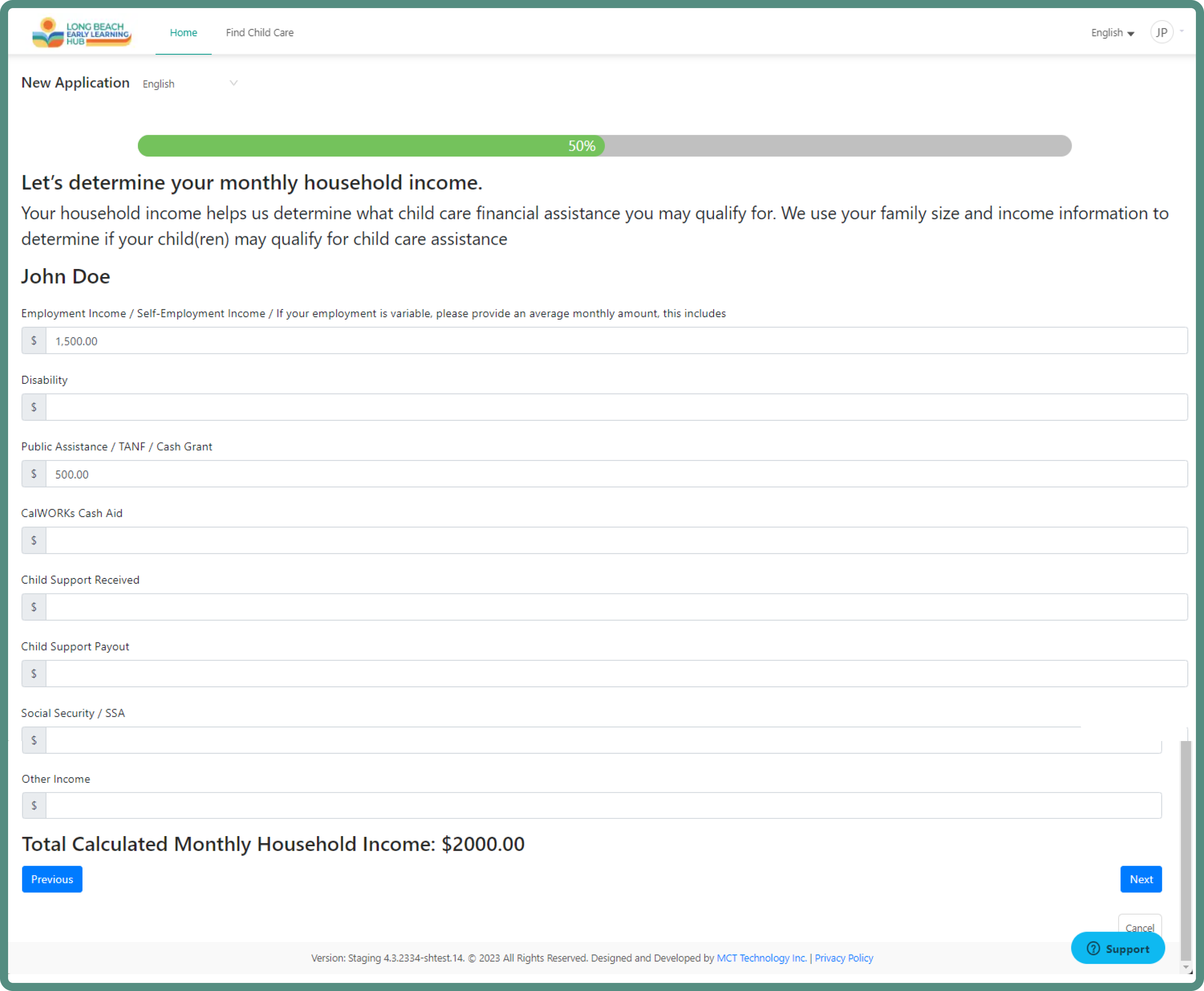This screenshot has height=991, width=1204.
Task: Click the Employment Income input field
Action: (x=616, y=341)
